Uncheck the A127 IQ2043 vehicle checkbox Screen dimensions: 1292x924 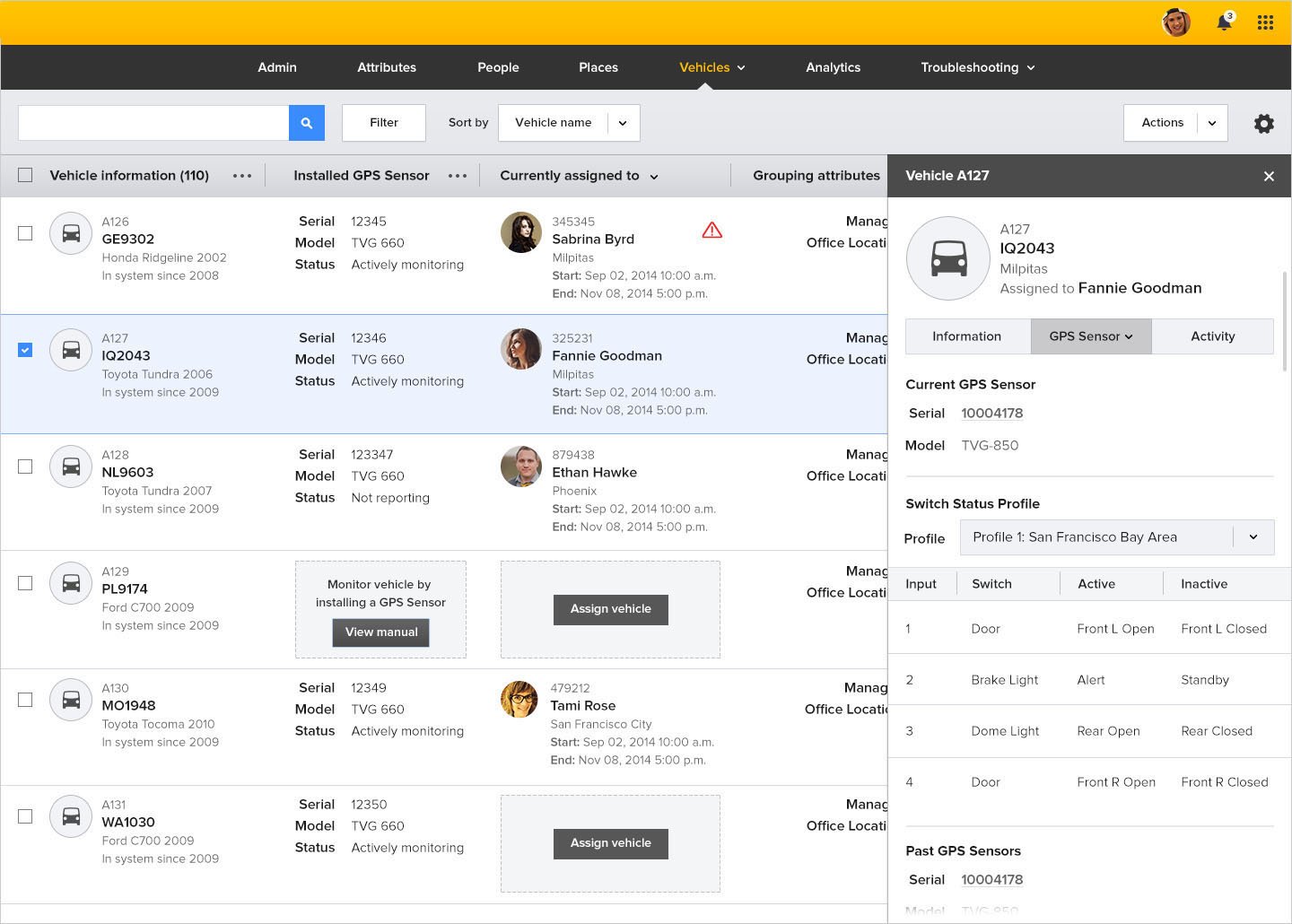[25, 350]
